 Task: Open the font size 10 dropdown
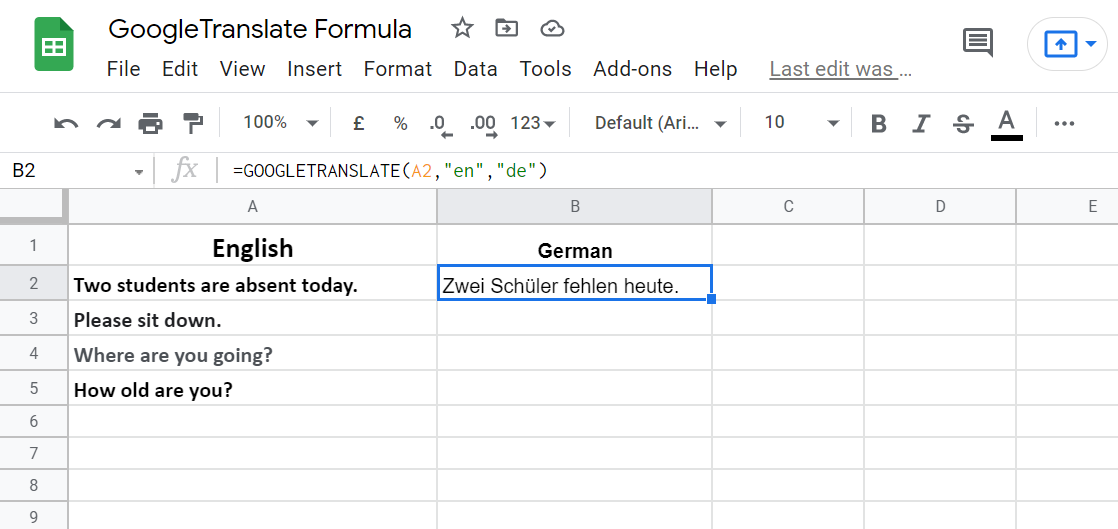tap(801, 123)
